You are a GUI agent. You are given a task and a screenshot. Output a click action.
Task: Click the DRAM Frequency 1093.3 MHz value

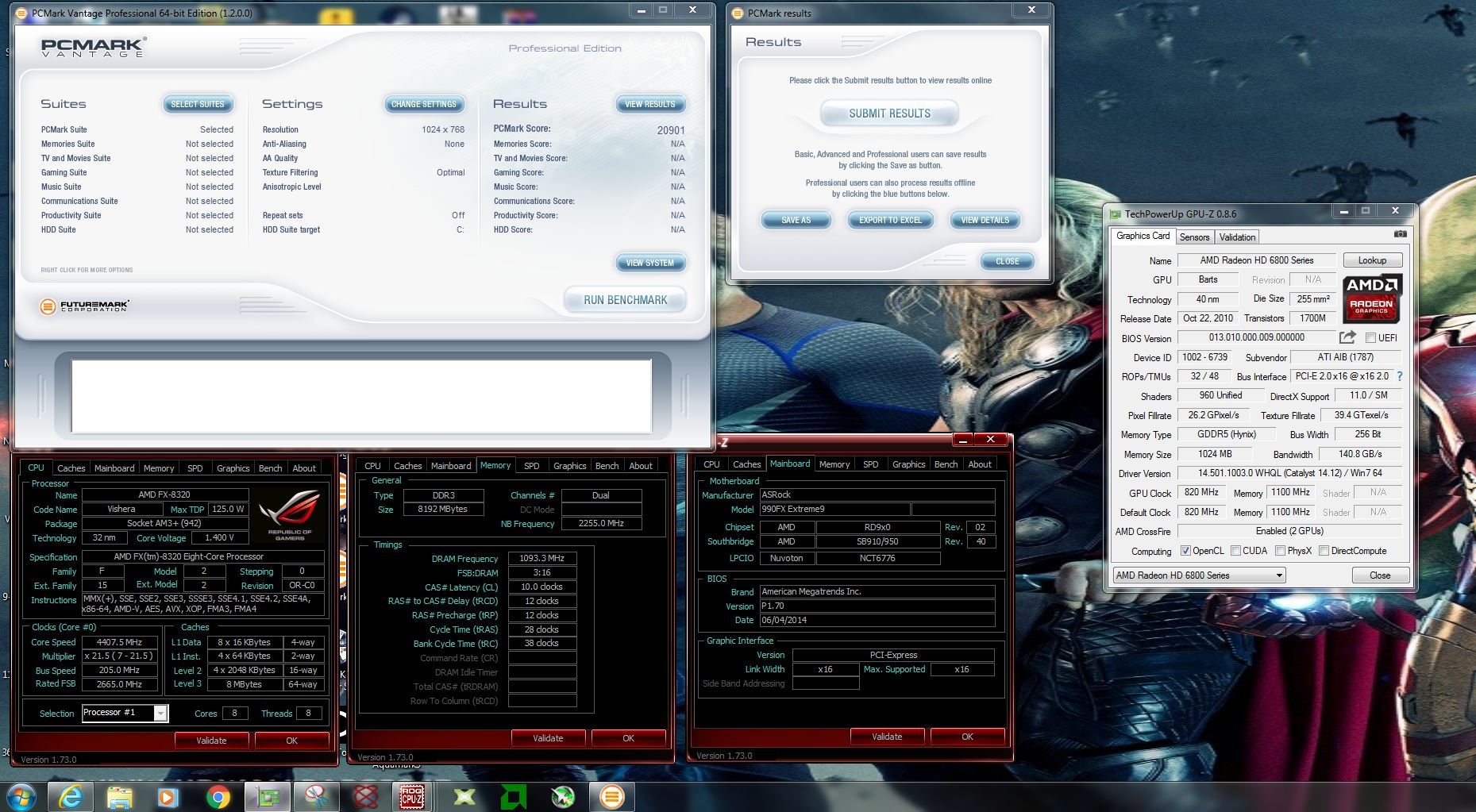[542, 559]
